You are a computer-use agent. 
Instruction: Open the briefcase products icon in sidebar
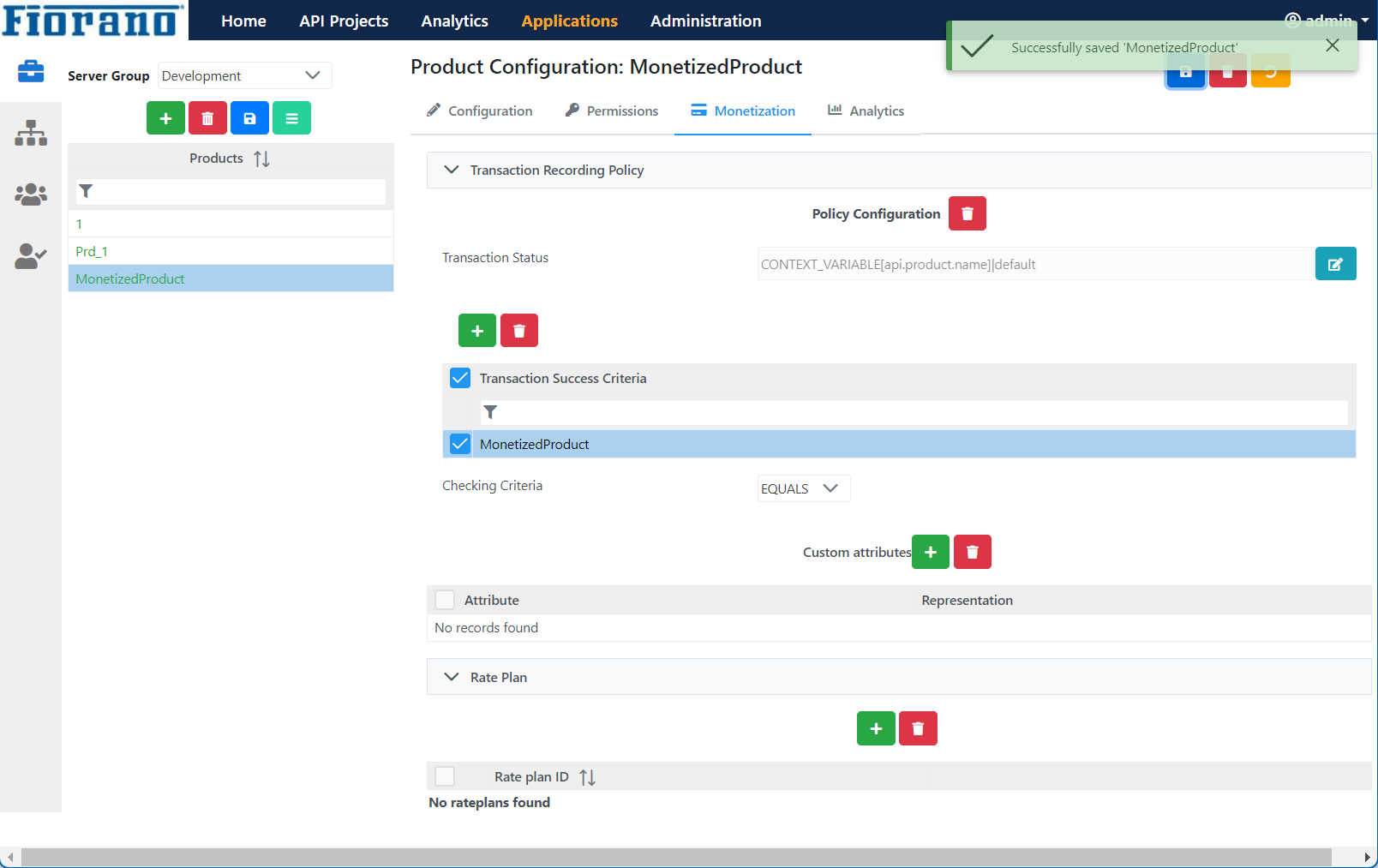coord(31,71)
